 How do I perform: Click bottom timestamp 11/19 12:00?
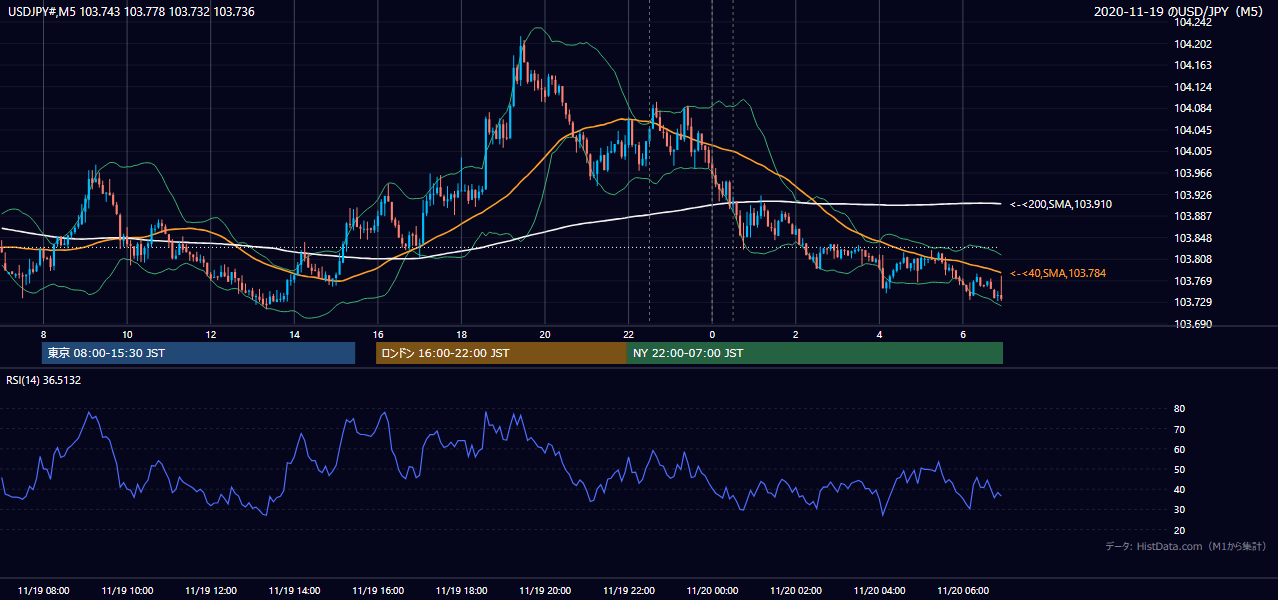[211, 591]
